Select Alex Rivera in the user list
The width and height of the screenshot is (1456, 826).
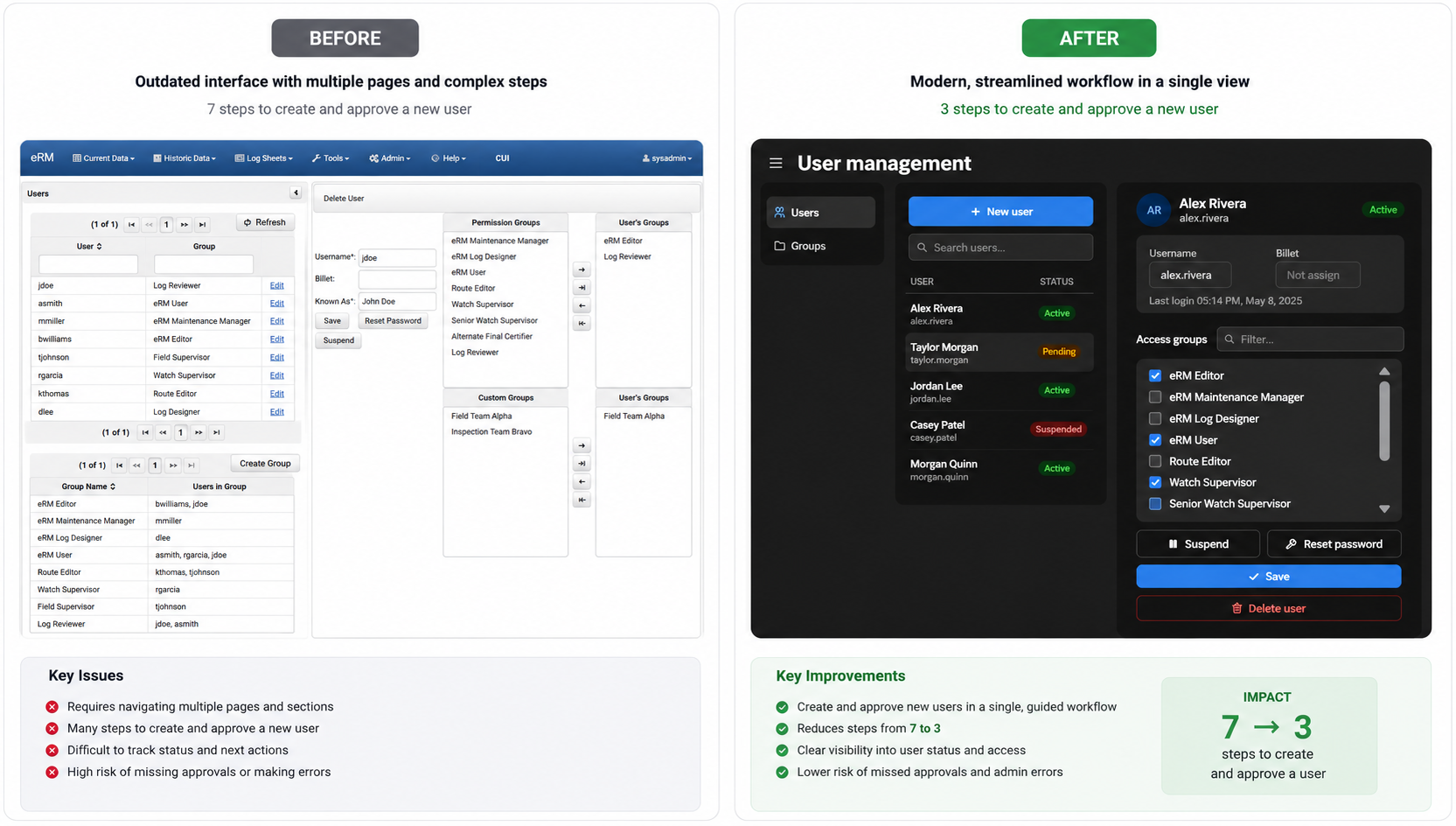1000,314
